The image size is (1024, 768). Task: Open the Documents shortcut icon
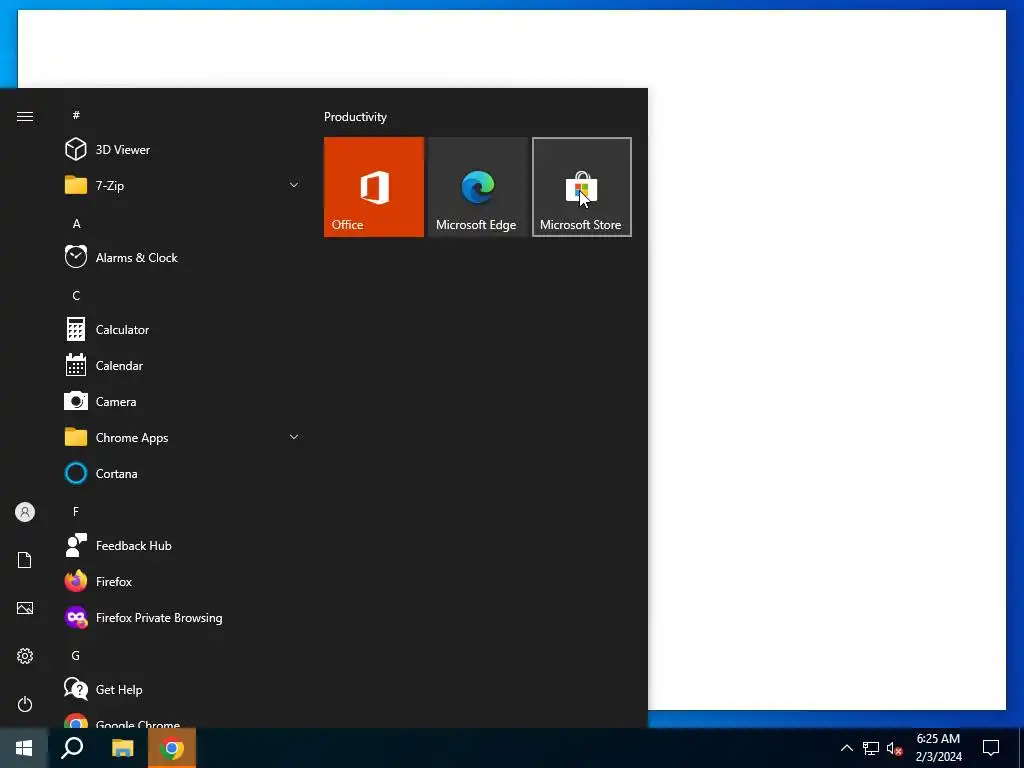pos(25,560)
